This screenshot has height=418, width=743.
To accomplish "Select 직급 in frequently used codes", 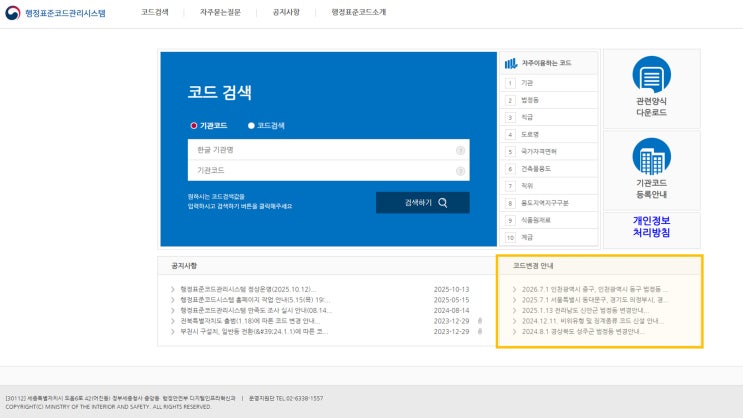I will (x=527, y=117).
